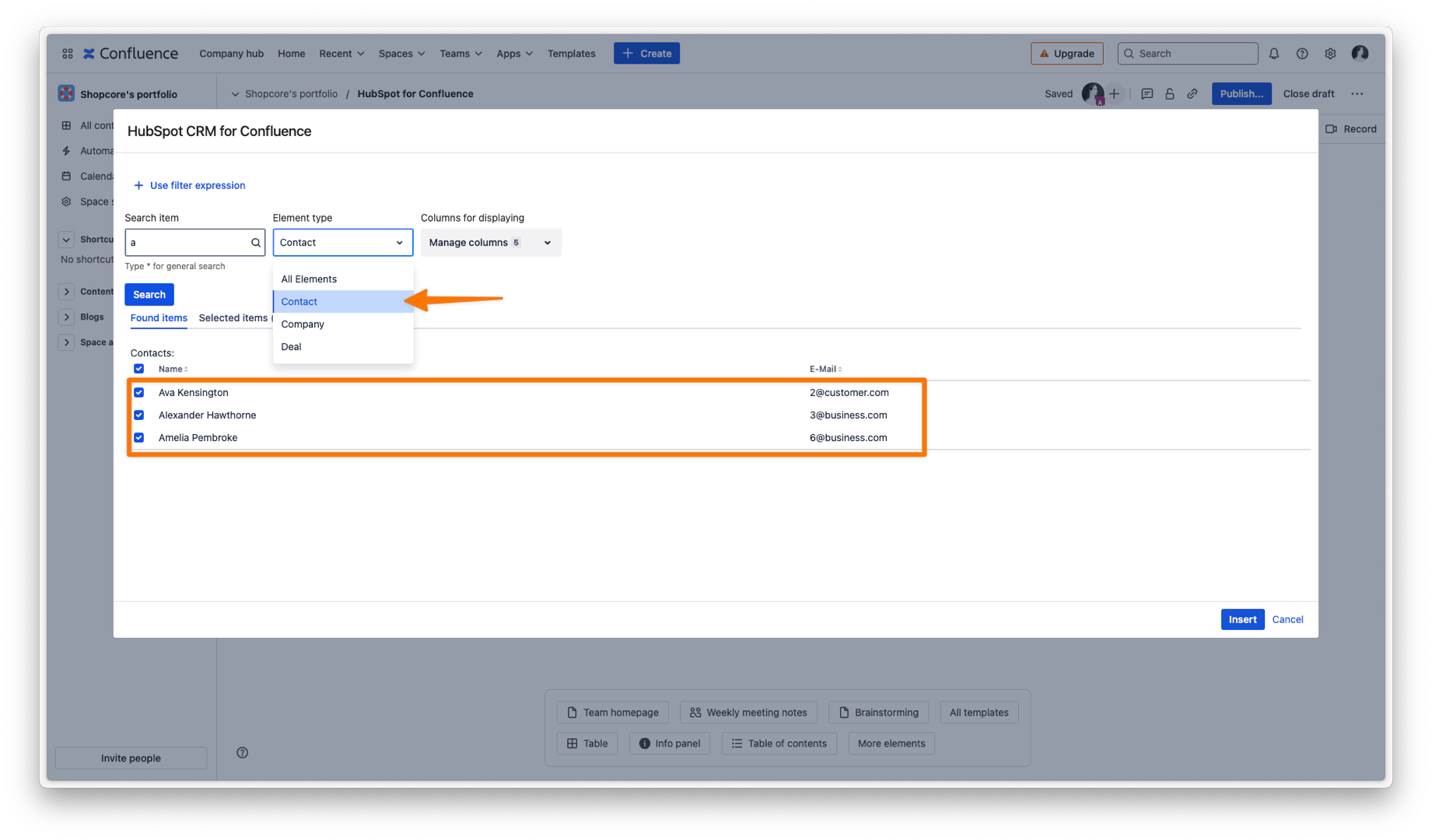Click the magnifier icon in Search item field
This screenshot has height=840, width=1432.
click(255, 243)
